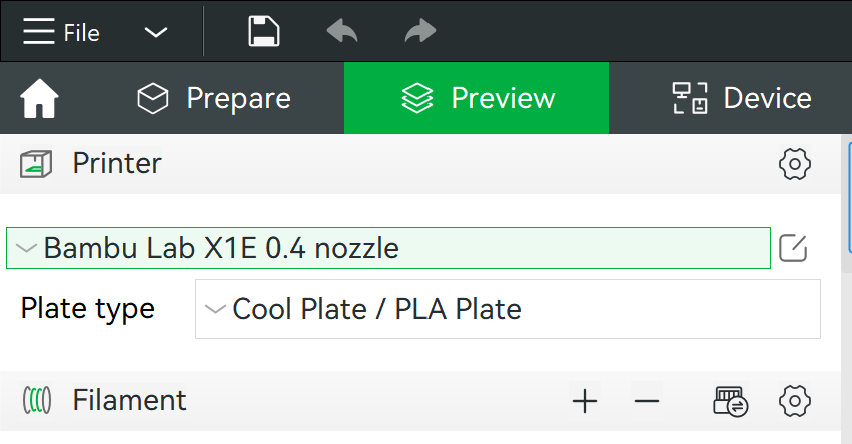
Task: Open the Device tab
Action: 740,98
